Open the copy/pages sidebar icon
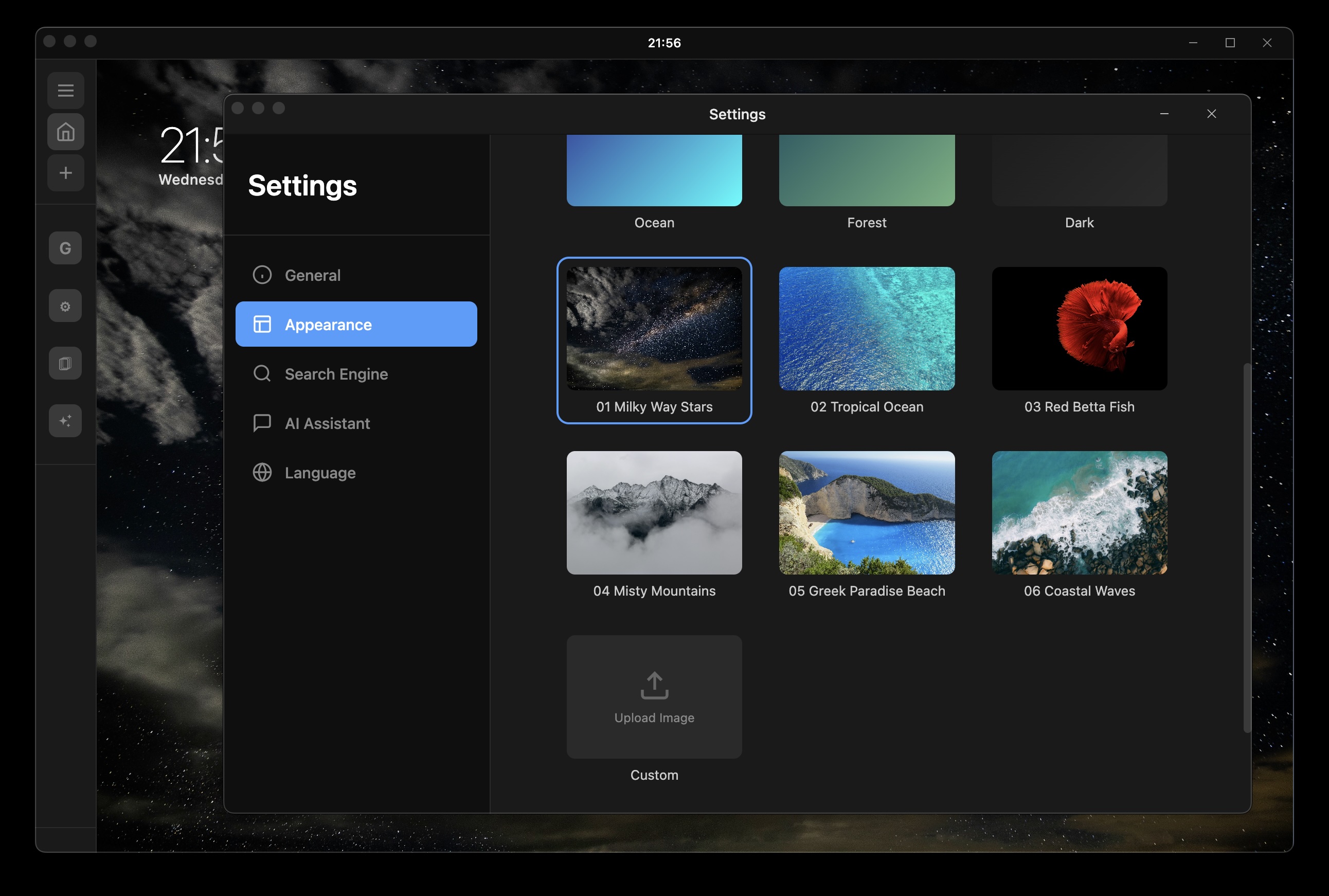The image size is (1329, 896). (x=65, y=364)
